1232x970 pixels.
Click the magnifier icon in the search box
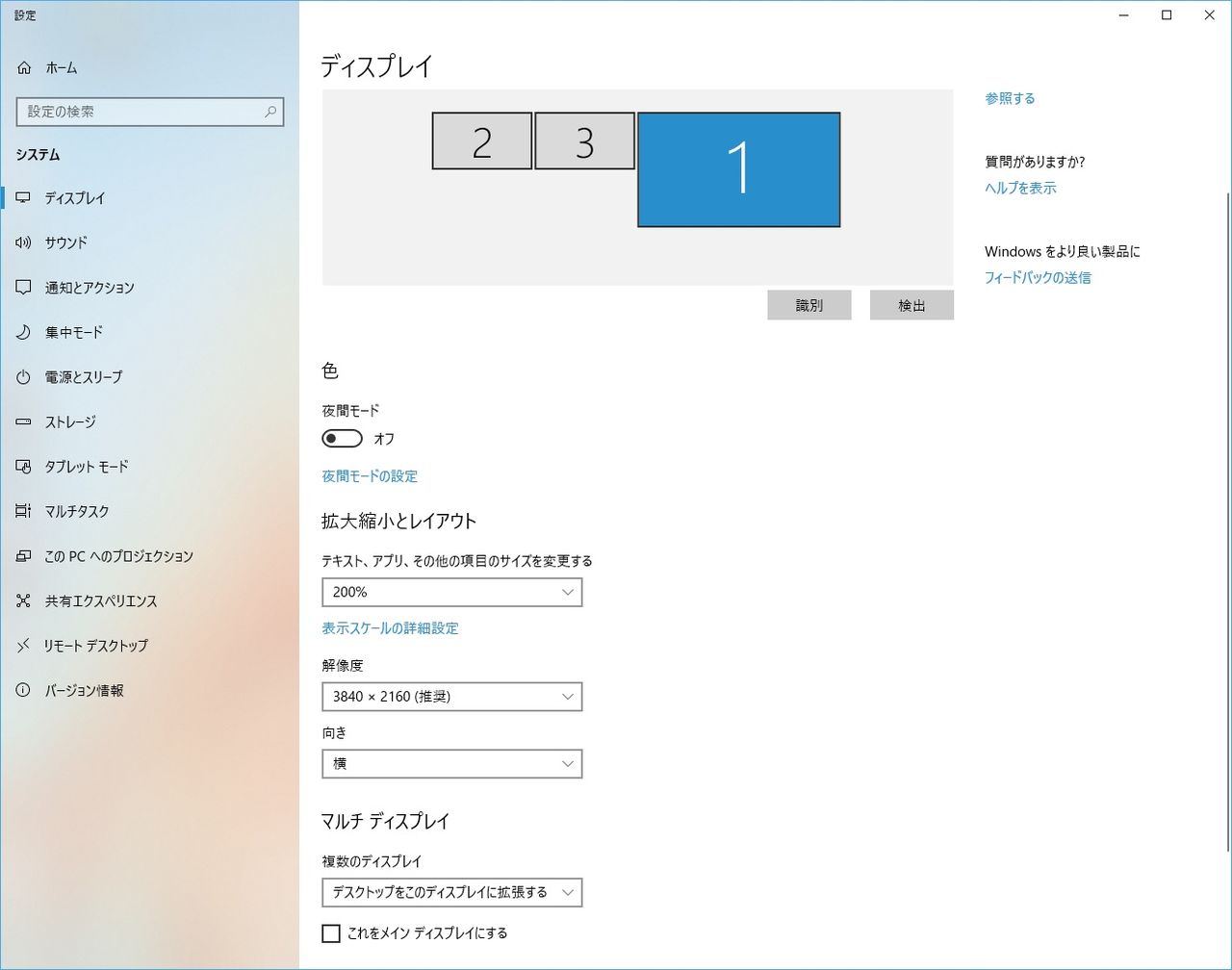pyautogui.click(x=270, y=112)
